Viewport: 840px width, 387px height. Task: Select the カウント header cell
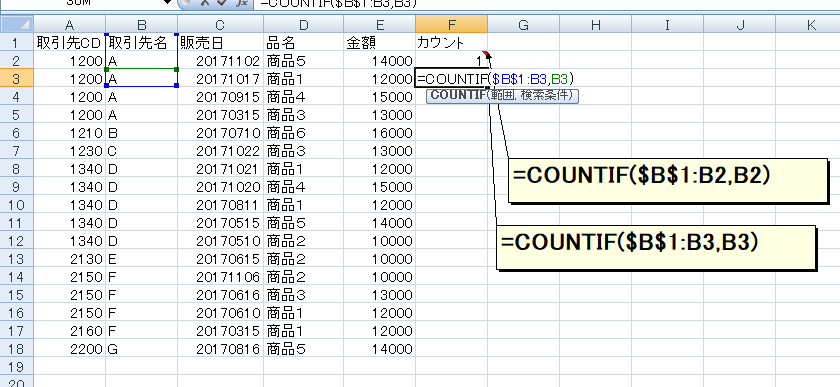click(x=452, y=42)
